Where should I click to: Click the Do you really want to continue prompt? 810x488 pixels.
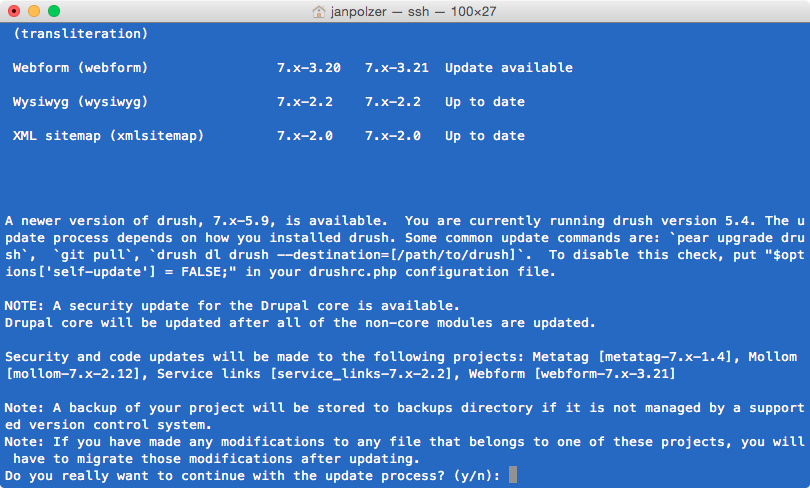coord(252,476)
